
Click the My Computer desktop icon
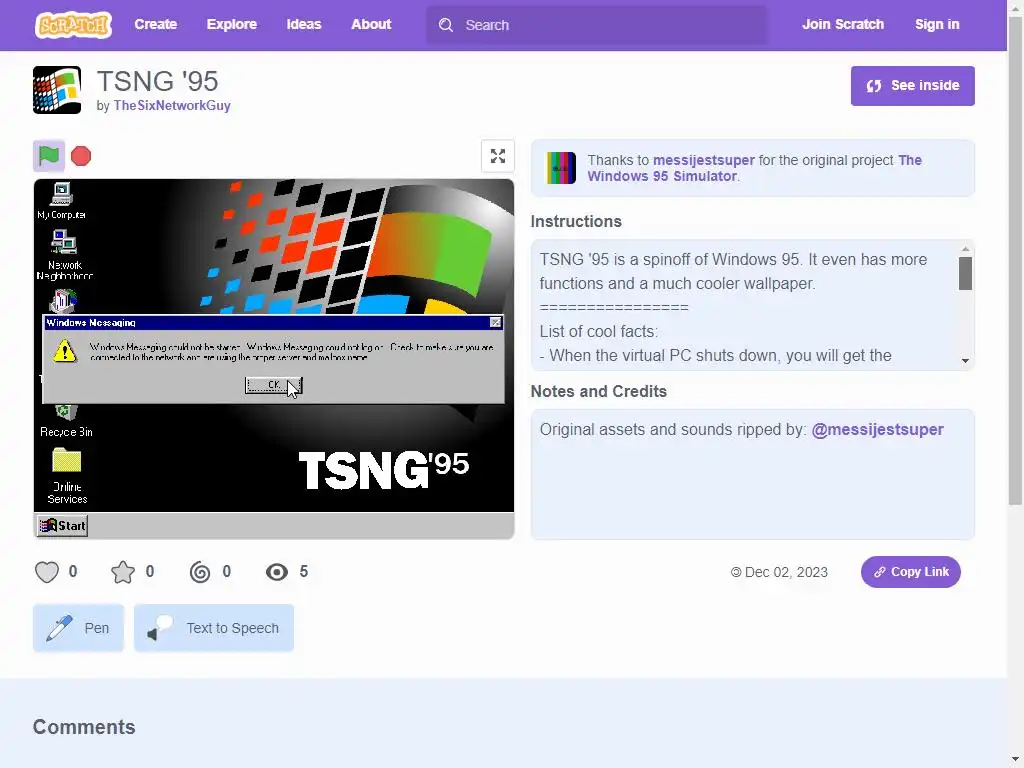(61, 201)
